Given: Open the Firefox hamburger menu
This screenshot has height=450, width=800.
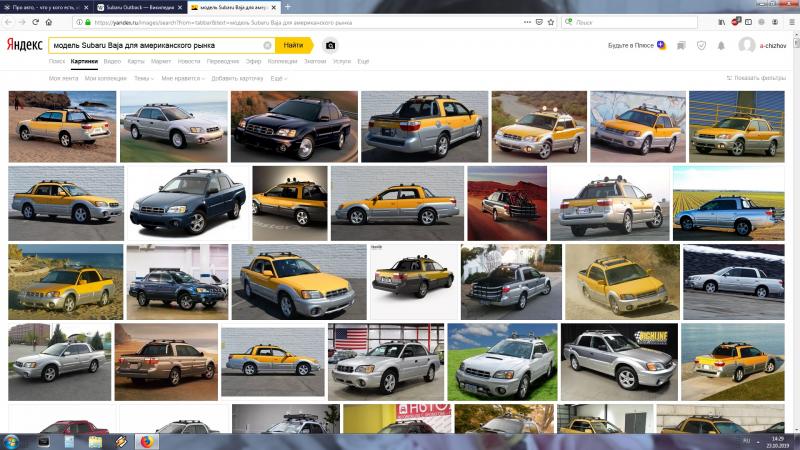Looking at the screenshot, I should click(x=792, y=22).
